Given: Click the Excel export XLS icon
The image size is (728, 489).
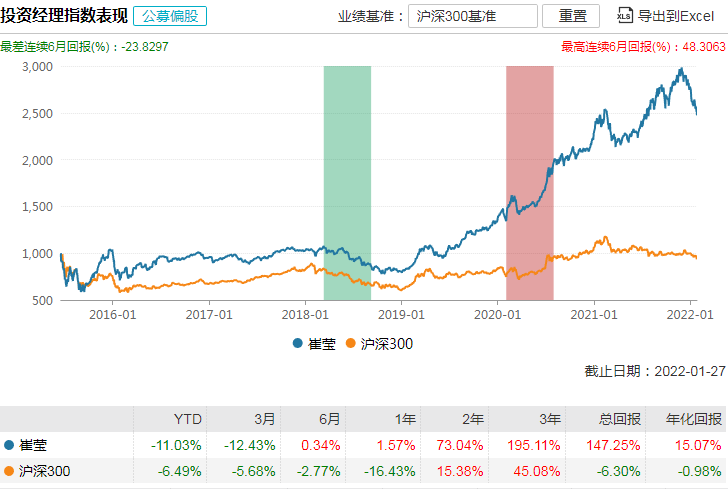Looking at the screenshot, I should coord(625,16).
